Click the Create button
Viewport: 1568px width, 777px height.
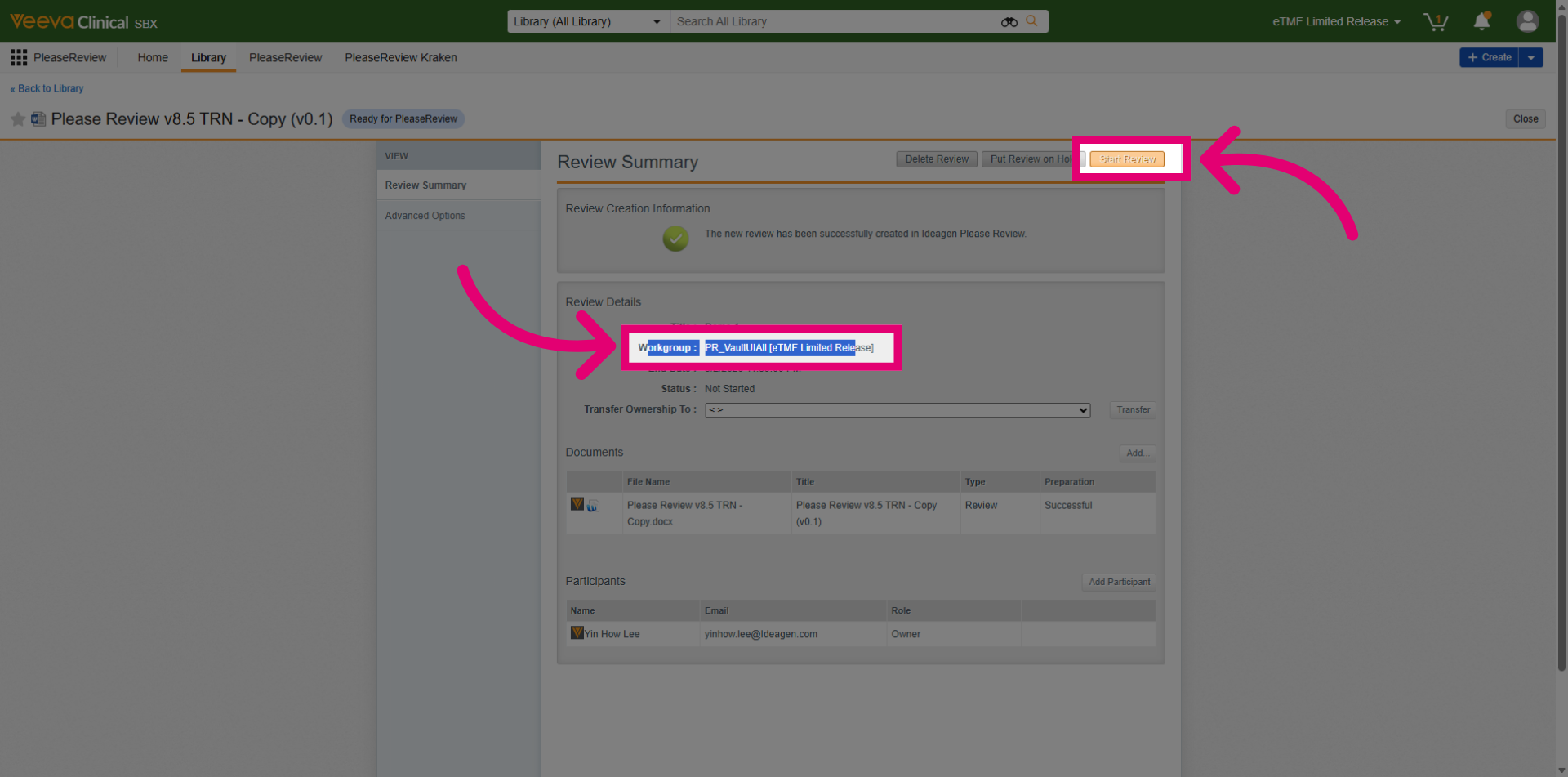click(1489, 58)
